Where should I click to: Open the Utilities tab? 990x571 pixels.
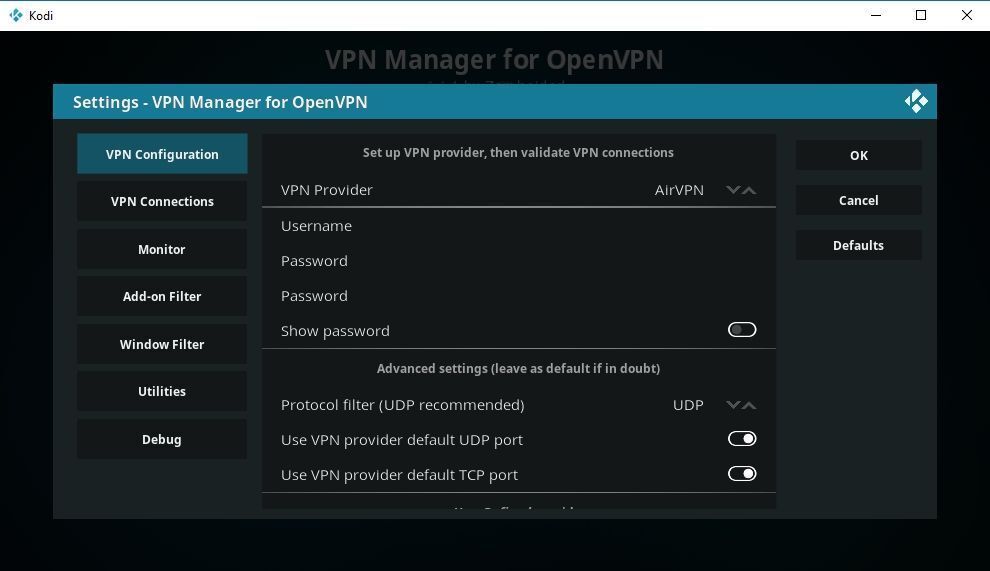click(x=162, y=391)
